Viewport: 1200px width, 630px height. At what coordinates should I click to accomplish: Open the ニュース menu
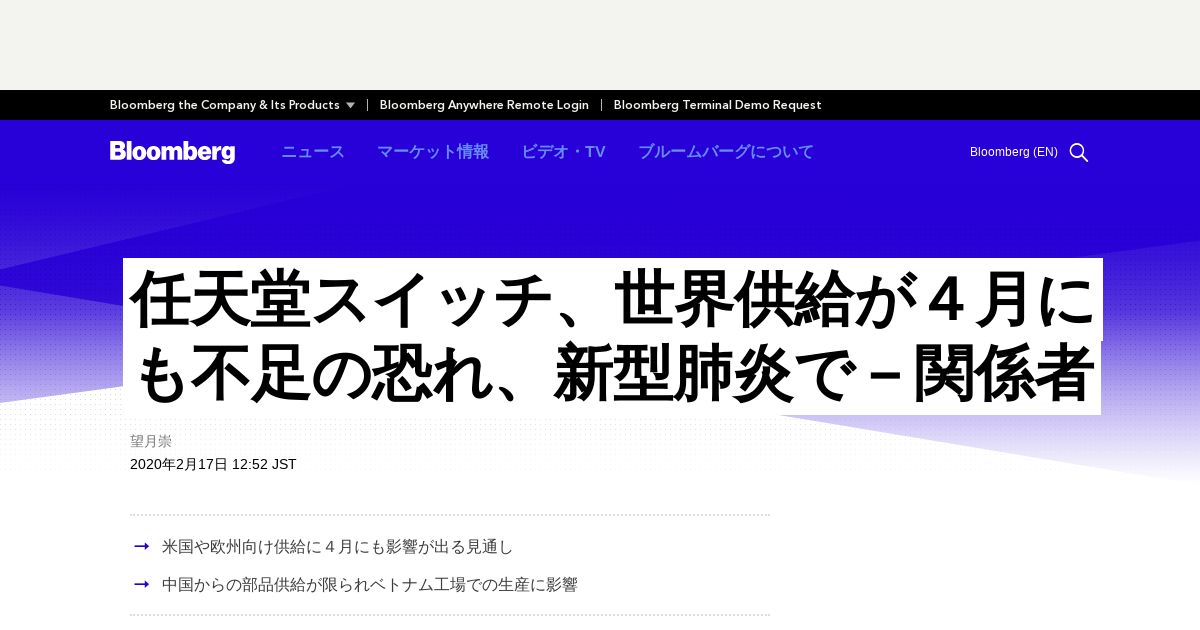coord(313,152)
